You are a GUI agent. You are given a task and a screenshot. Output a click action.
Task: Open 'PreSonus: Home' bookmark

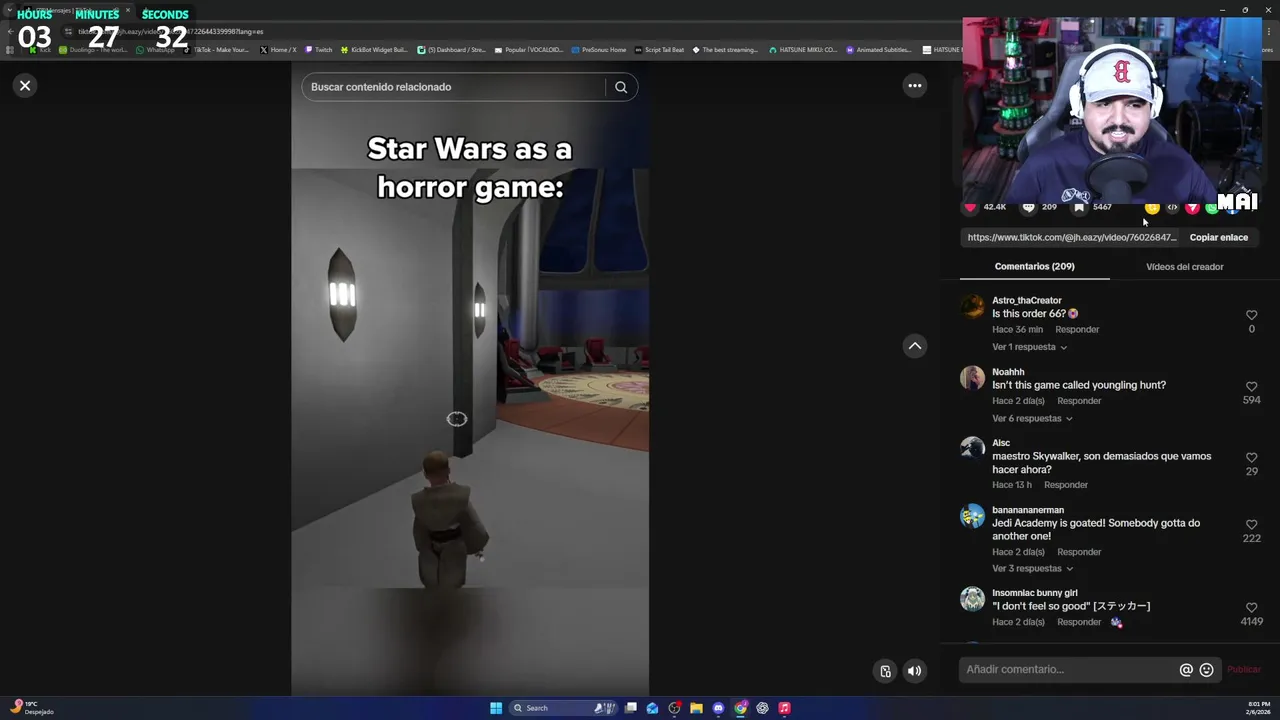coord(599,50)
